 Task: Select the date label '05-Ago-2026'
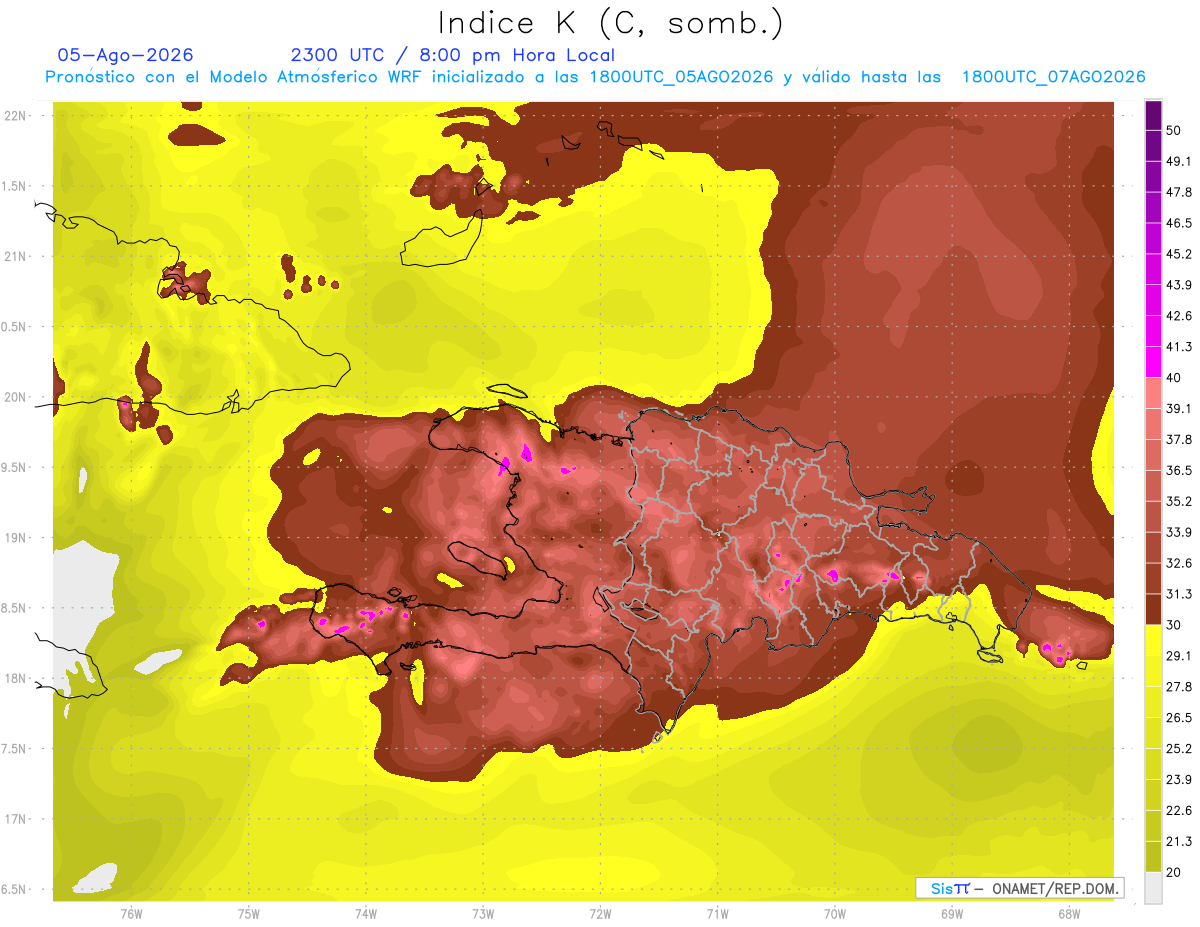tap(126, 55)
